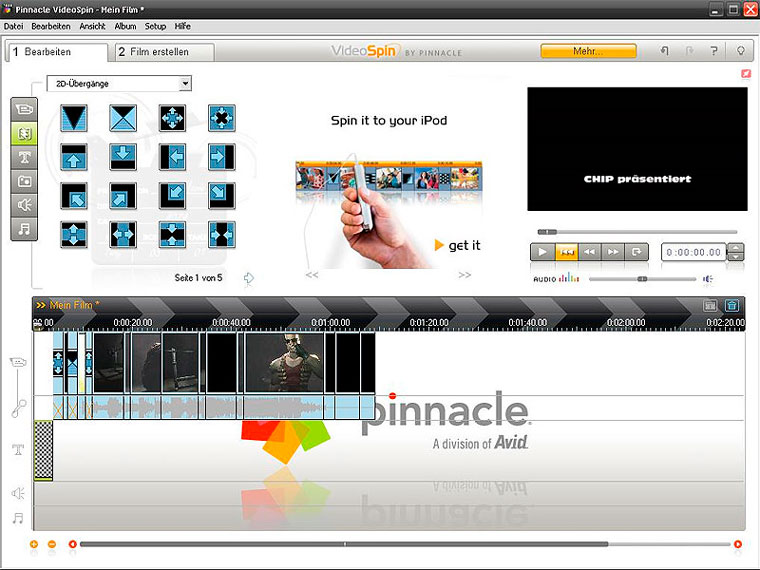Click the lightbulb tips icon
The image size is (760, 570).
[741, 50]
